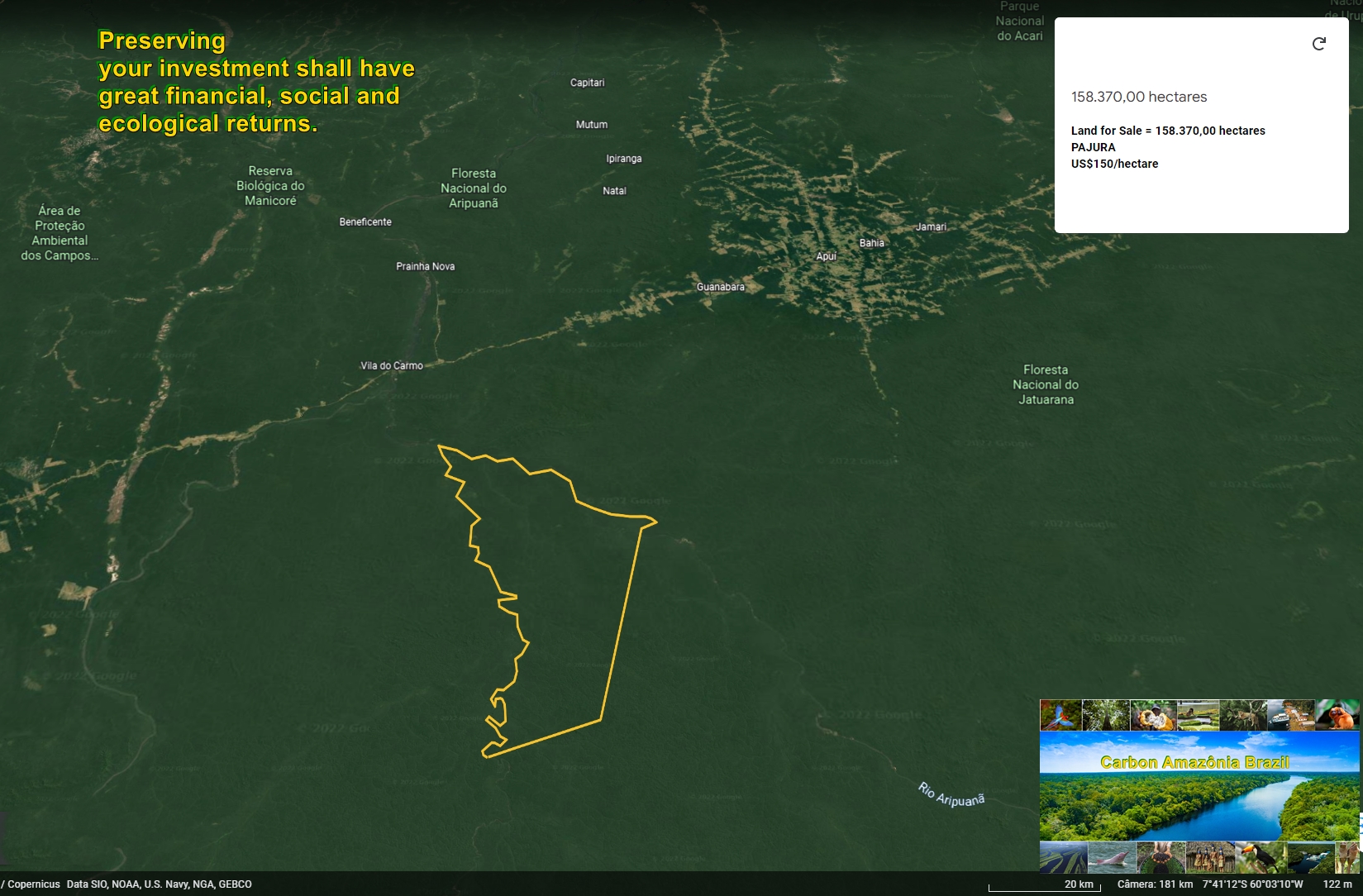Click the refresh icon on the info card
The image size is (1363, 896).
coord(1318,43)
